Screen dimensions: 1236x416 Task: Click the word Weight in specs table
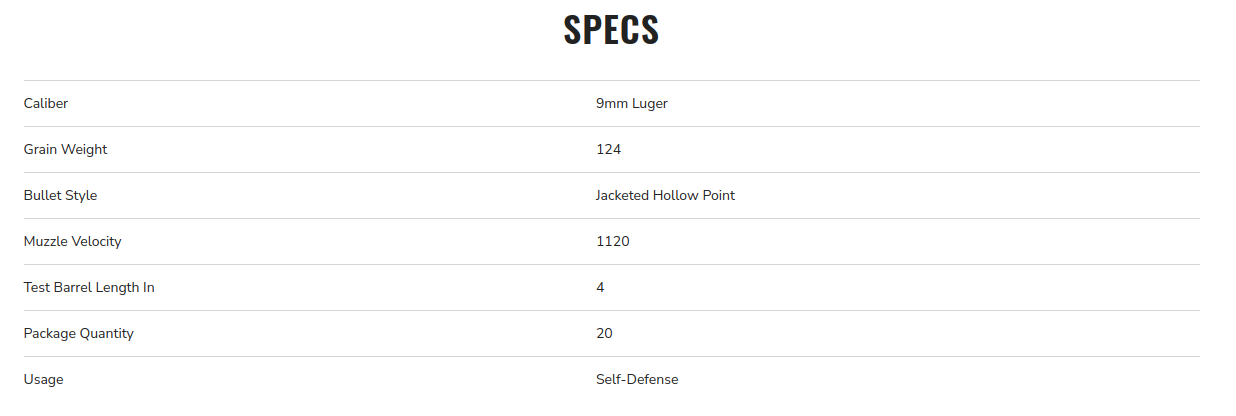click(85, 149)
